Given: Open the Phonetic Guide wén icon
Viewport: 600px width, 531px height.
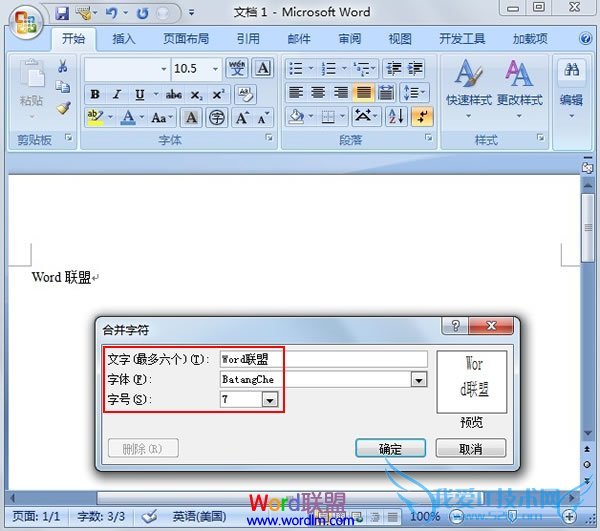Looking at the screenshot, I should [237, 68].
